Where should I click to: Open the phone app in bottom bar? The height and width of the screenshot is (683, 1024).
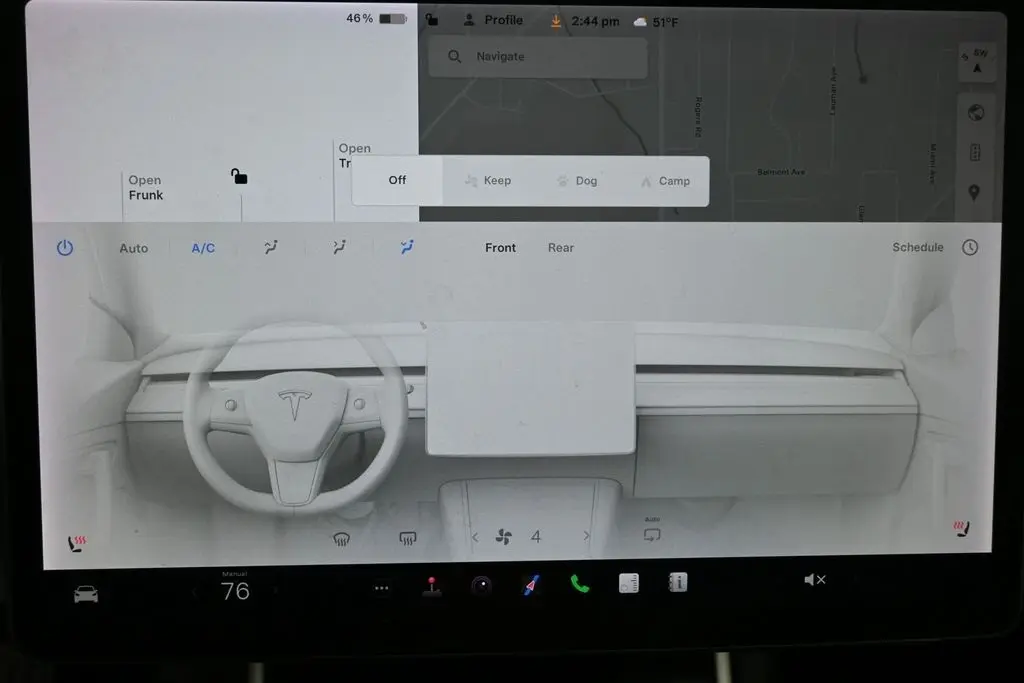tap(579, 584)
